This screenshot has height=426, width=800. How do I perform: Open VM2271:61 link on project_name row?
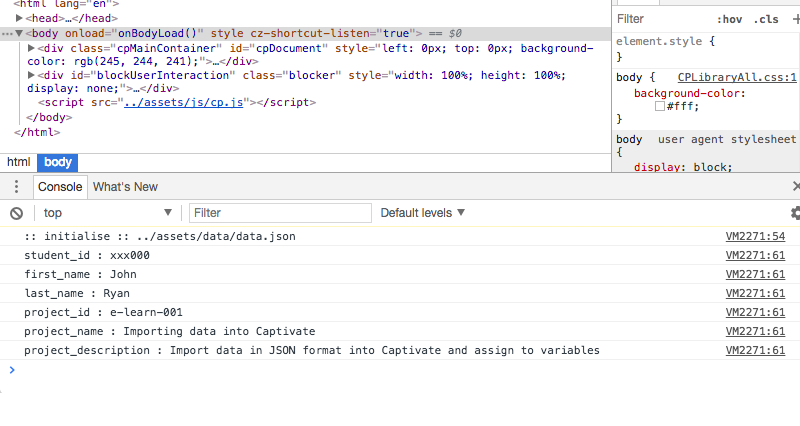[x=755, y=331]
